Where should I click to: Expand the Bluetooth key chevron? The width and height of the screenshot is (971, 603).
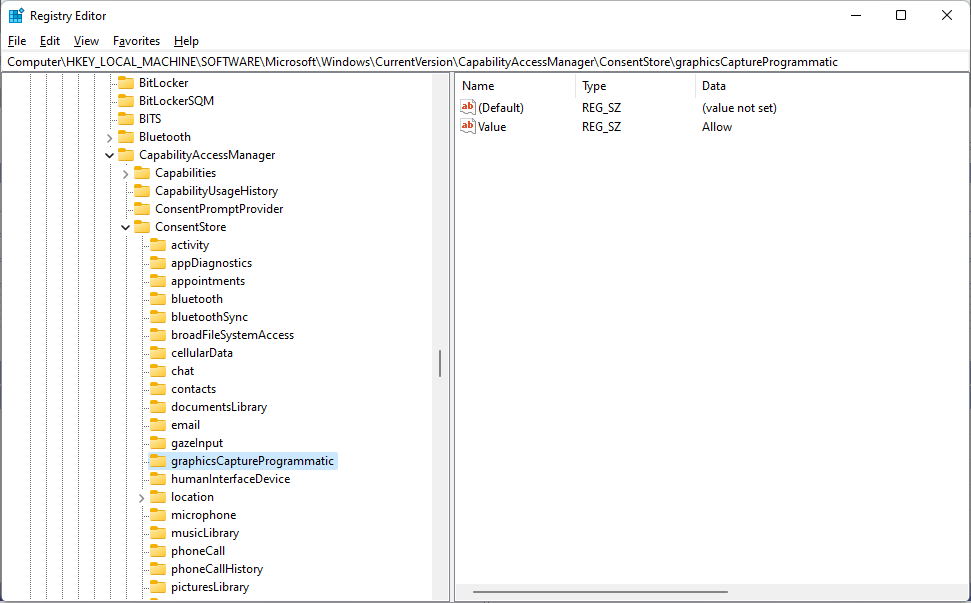point(109,137)
